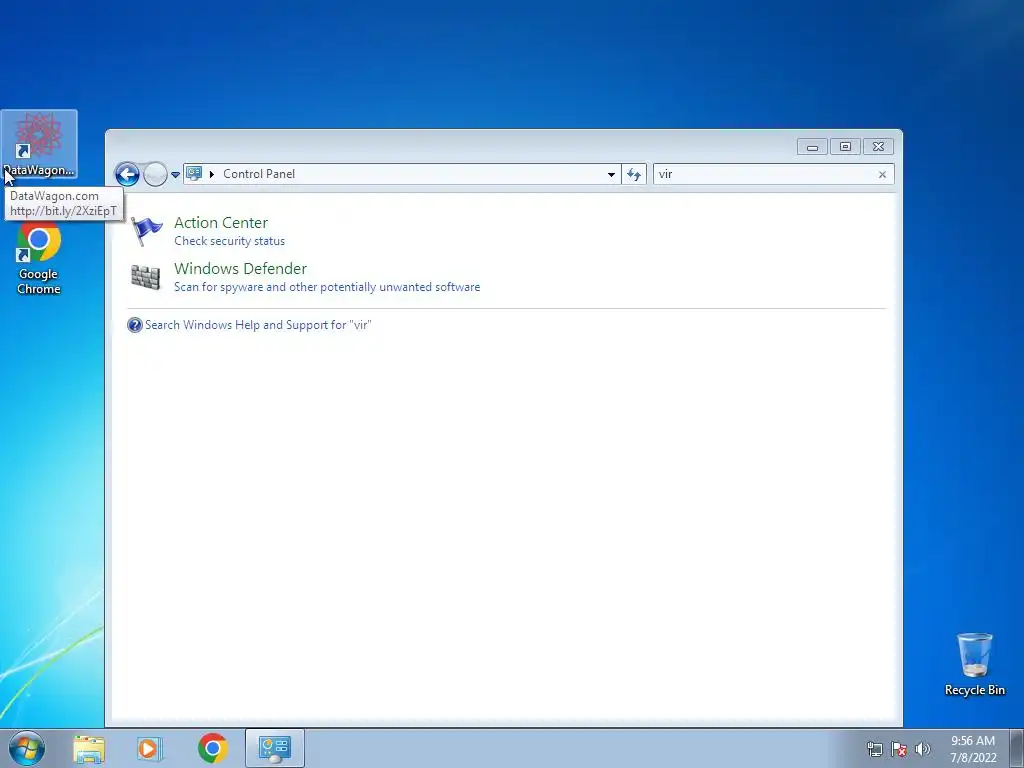Open Scan for spyware and unwanted software
Viewport: 1024px width, 768px height.
coord(327,287)
